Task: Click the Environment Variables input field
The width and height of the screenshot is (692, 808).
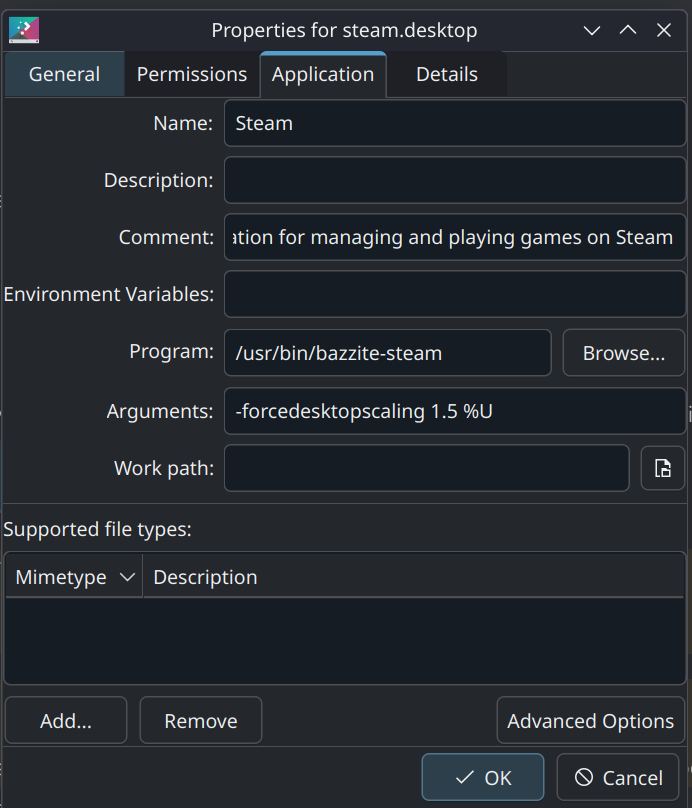Action: (455, 295)
